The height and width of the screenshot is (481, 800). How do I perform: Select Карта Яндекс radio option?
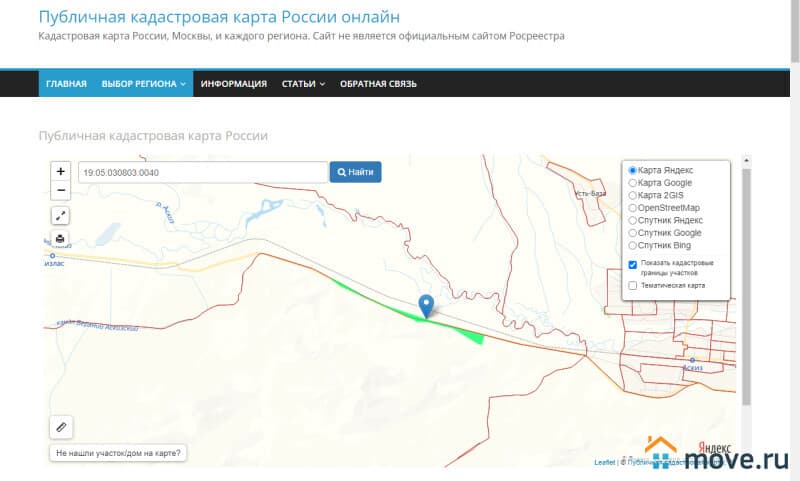pyautogui.click(x=632, y=170)
